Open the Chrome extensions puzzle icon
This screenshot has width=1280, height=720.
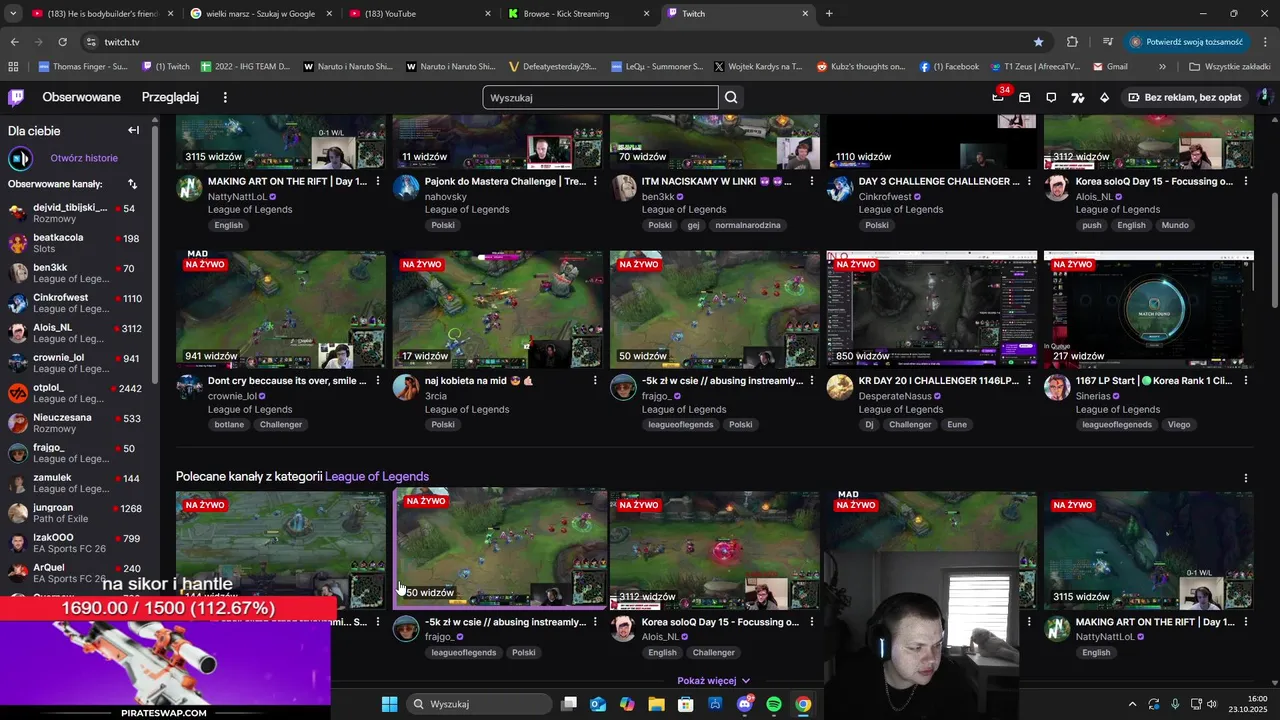pyautogui.click(x=1072, y=42)
